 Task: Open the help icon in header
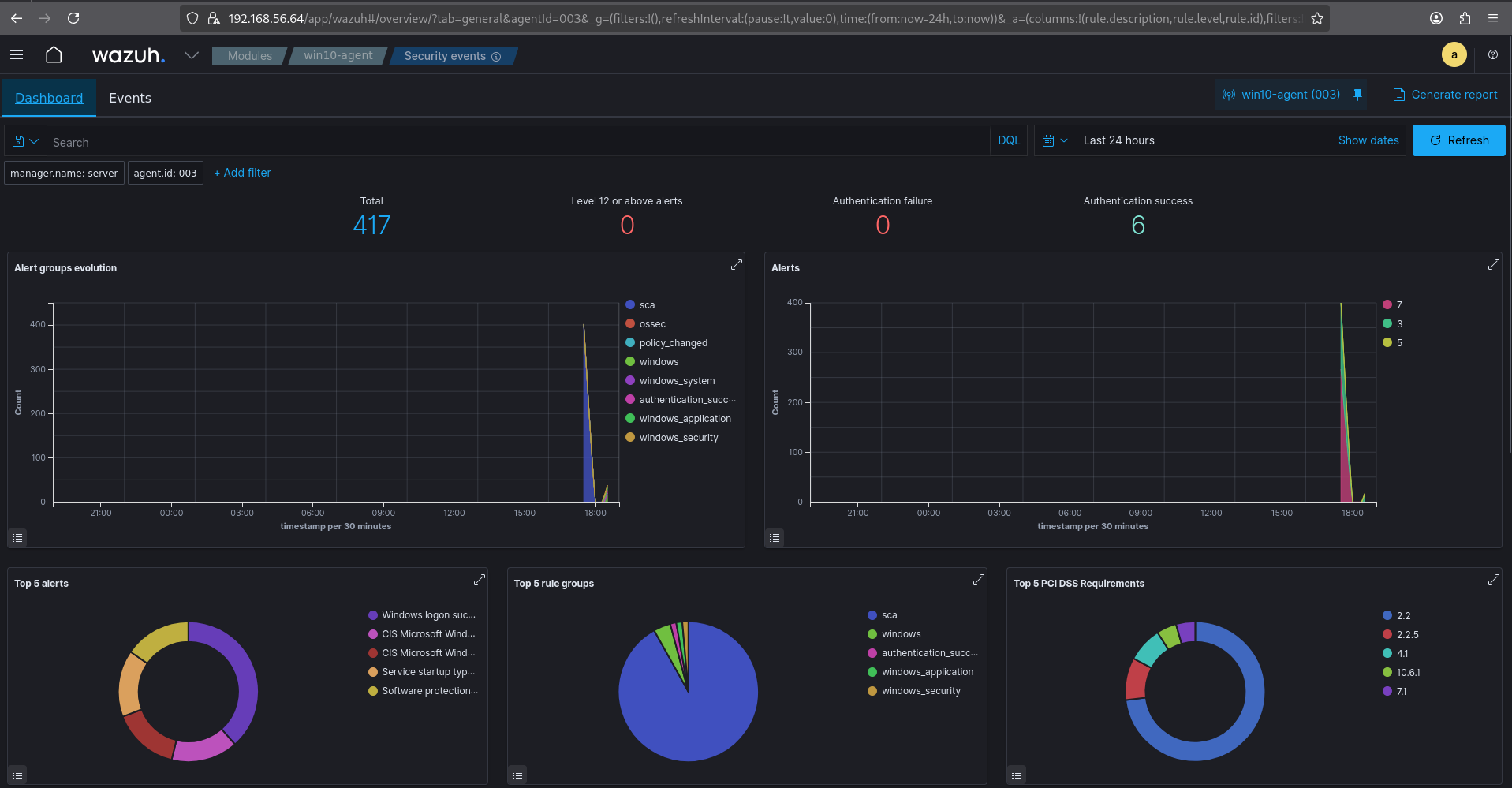1492,55
